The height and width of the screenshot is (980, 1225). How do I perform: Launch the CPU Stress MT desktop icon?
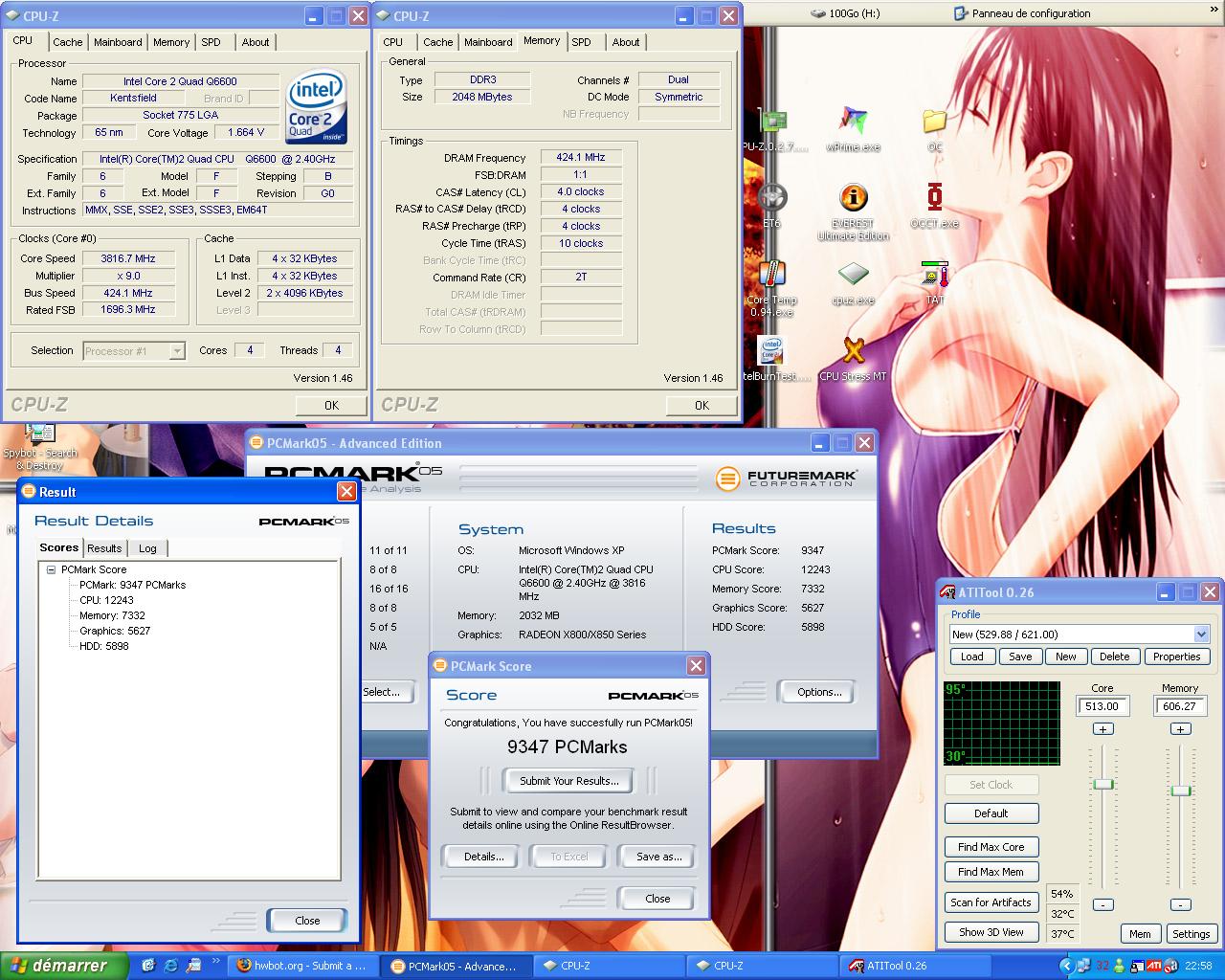(x=853, y=359)
